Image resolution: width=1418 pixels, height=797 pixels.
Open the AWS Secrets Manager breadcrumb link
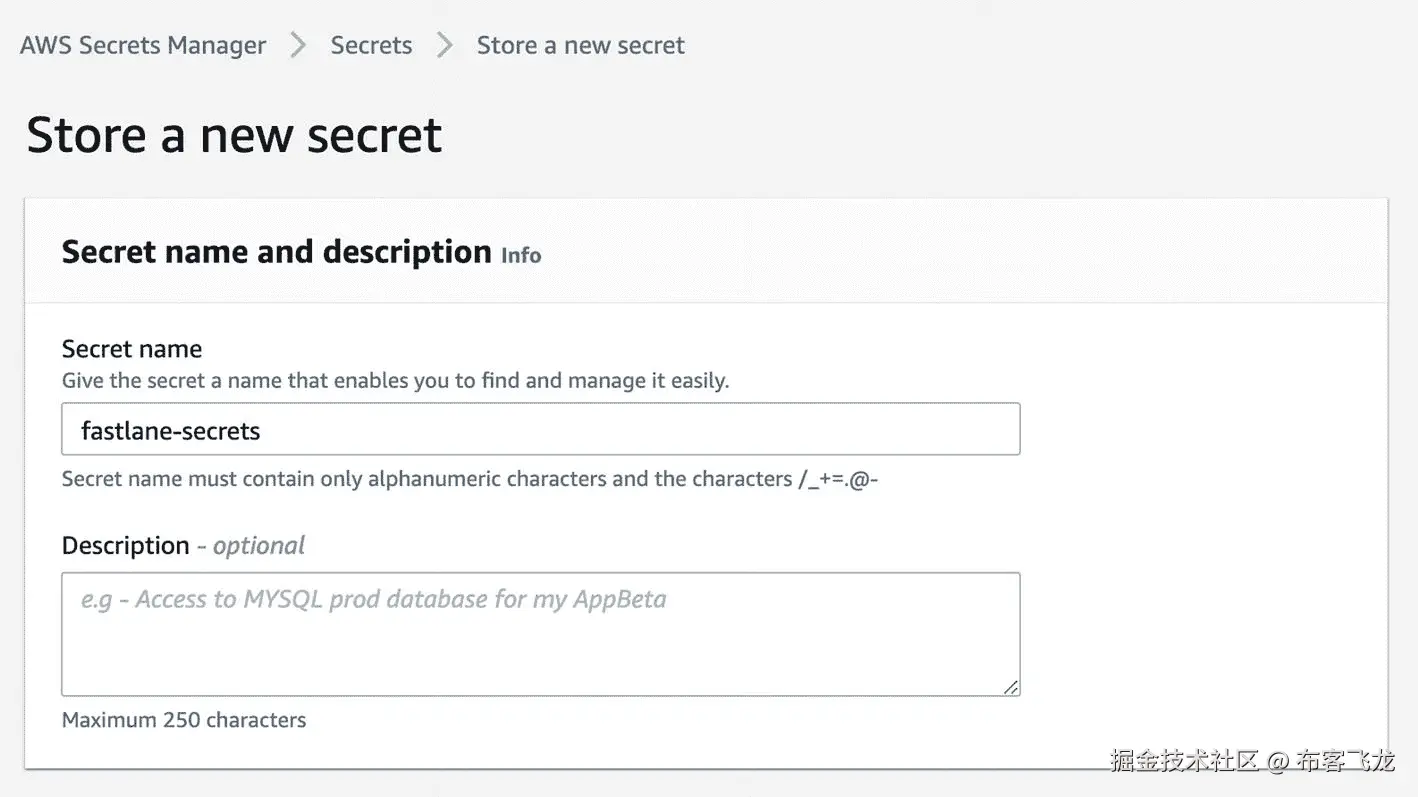point(143,46)
